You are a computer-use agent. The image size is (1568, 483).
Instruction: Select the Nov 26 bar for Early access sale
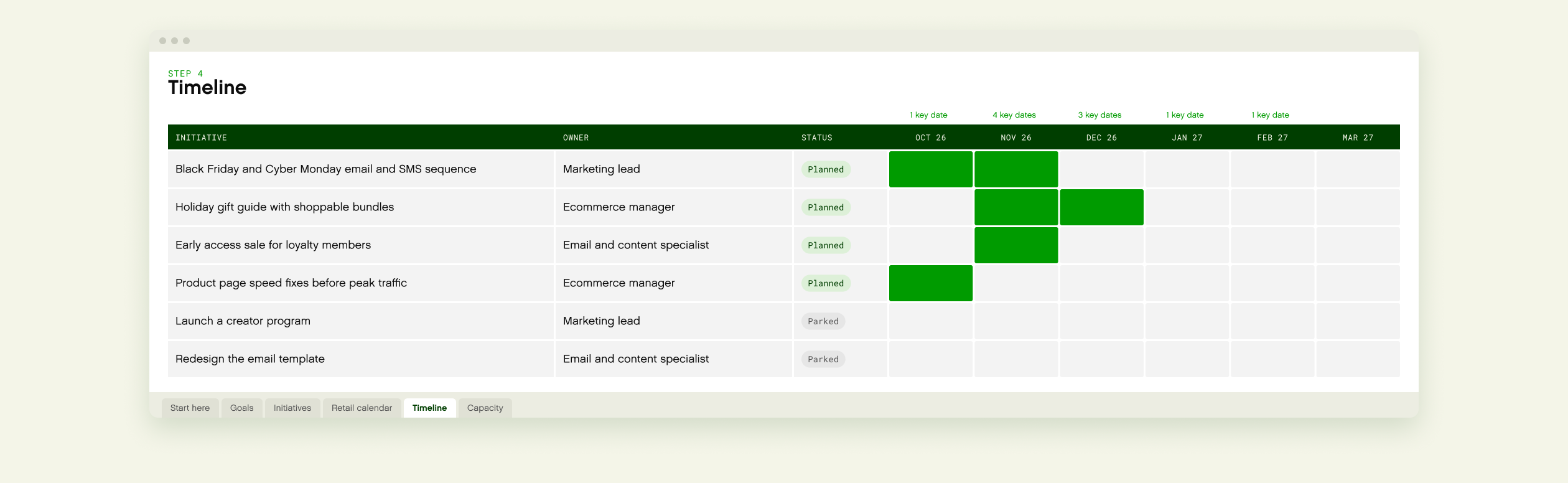tap(1016, 245)
